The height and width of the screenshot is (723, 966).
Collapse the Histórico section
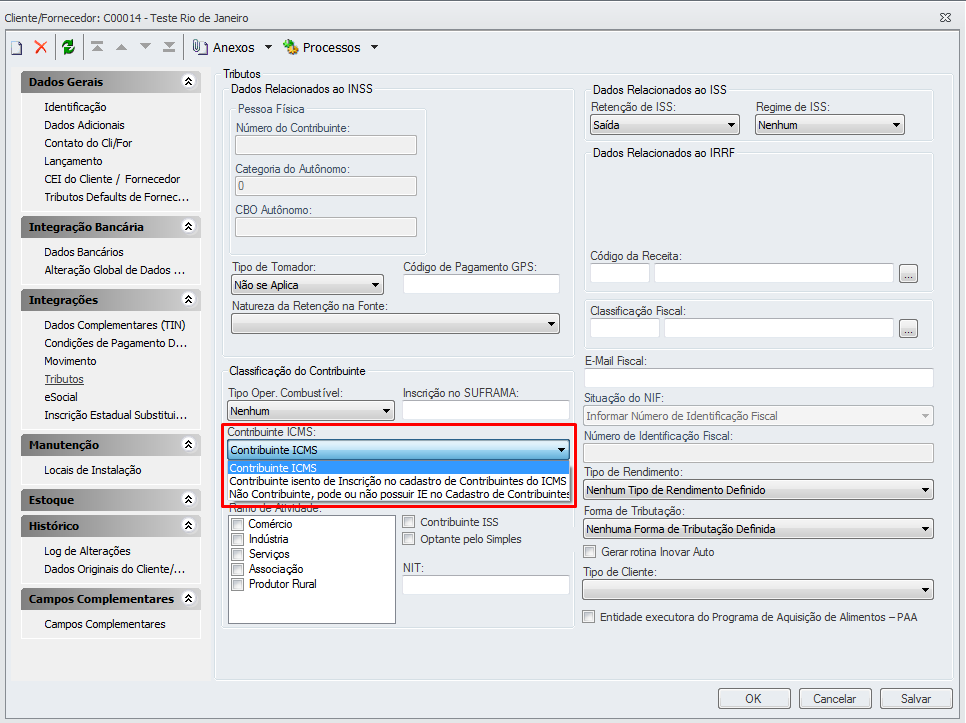pyautogui.click(x=189, y=525)
